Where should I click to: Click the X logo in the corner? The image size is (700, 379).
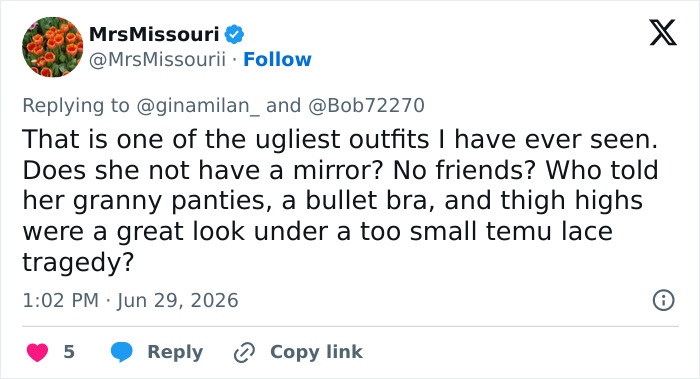663,33
